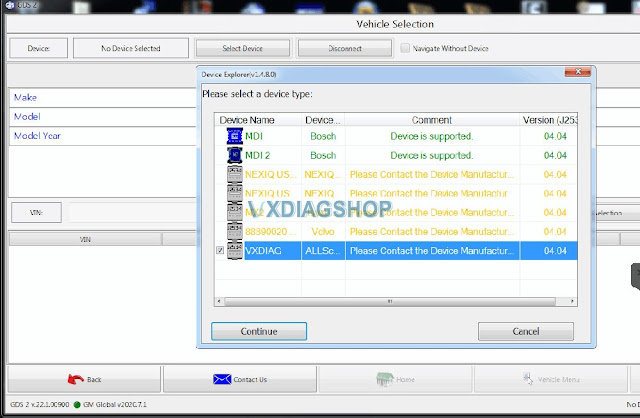Screen dimensions: 640x418
Task: Select the MDI 2 device name
Action: pyautogui.click(x=258, y=155)
